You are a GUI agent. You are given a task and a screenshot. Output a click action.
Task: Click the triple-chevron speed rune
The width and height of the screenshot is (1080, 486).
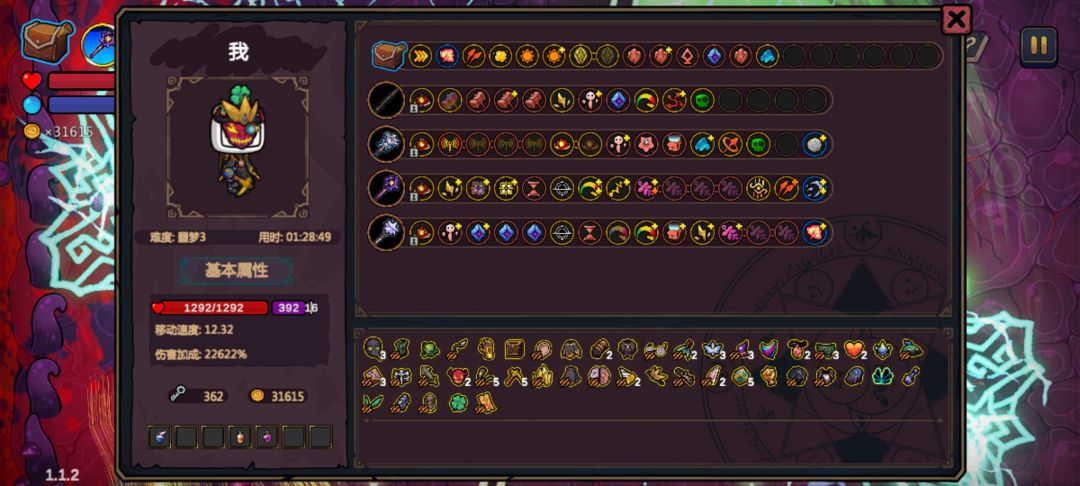(420, 56)
